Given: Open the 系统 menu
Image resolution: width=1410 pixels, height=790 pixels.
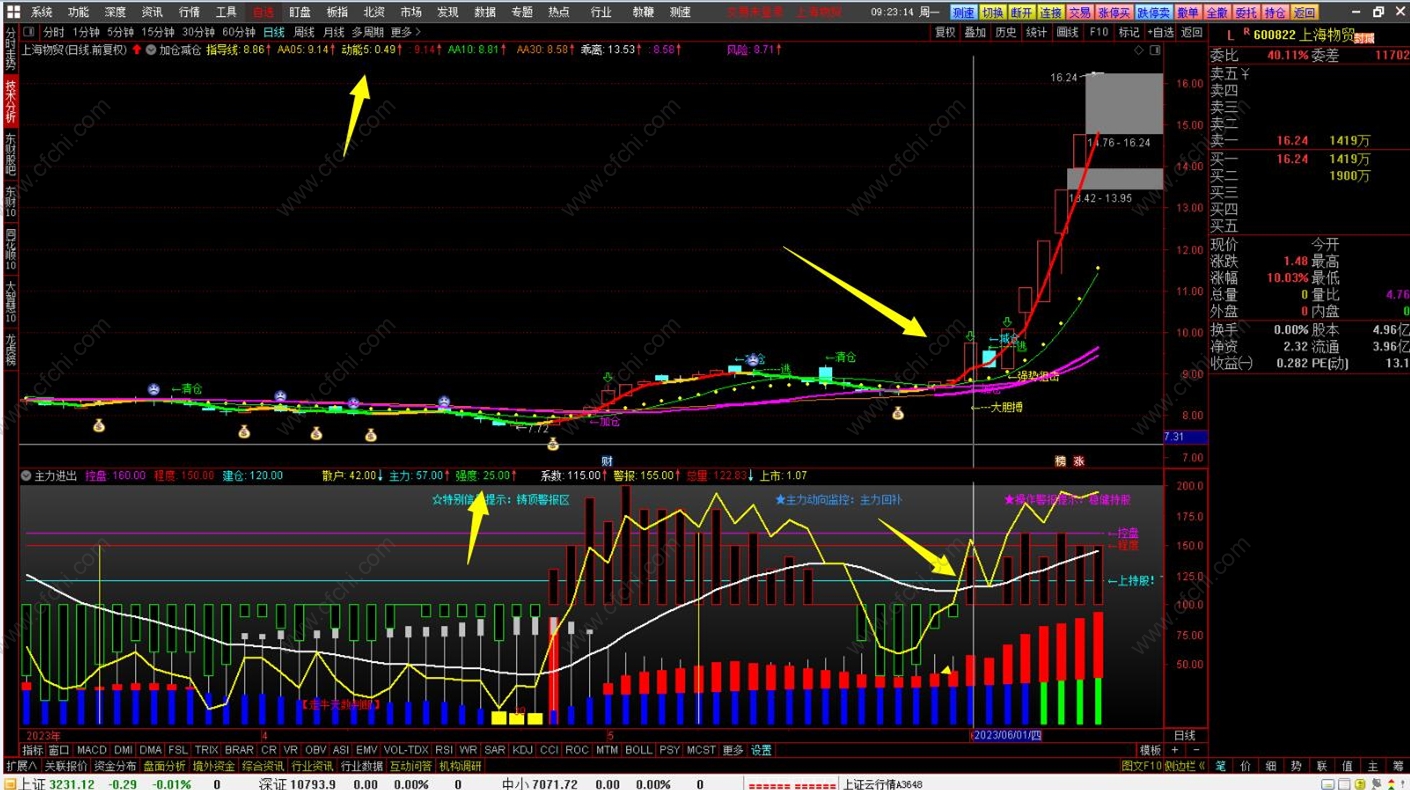Looking at the screenshot, I should pyautogui.click(x=41, y=12).
